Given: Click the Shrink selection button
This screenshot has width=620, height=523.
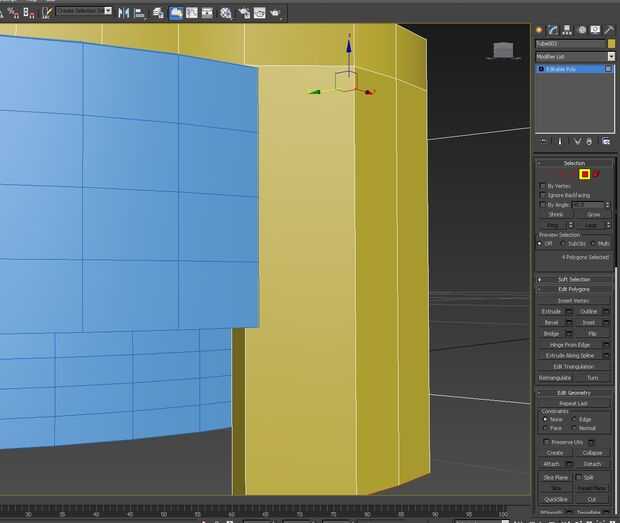Looking at the screenshot, I should click(x=556, y=214).
